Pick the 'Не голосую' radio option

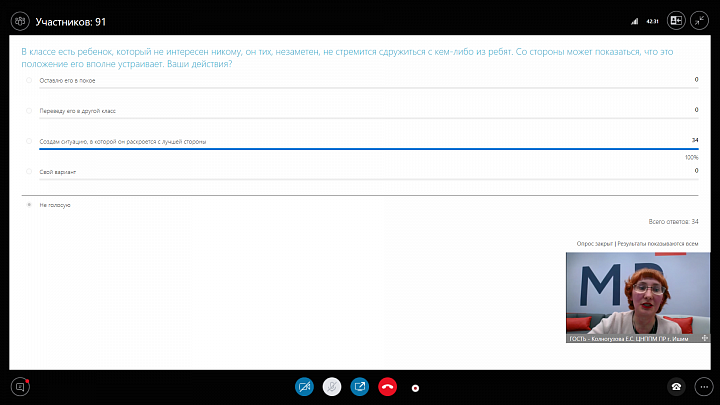pos(29,204)
